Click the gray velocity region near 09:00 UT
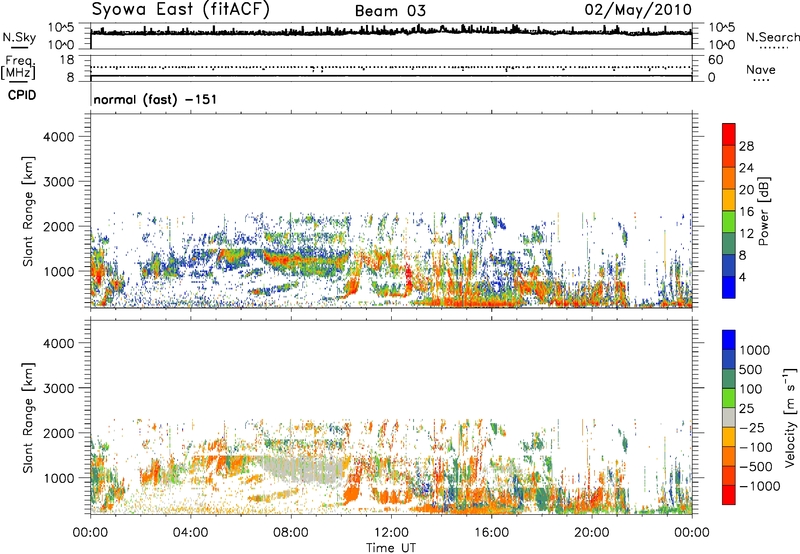This screenshot has height=554, width=800. point(306,469)
